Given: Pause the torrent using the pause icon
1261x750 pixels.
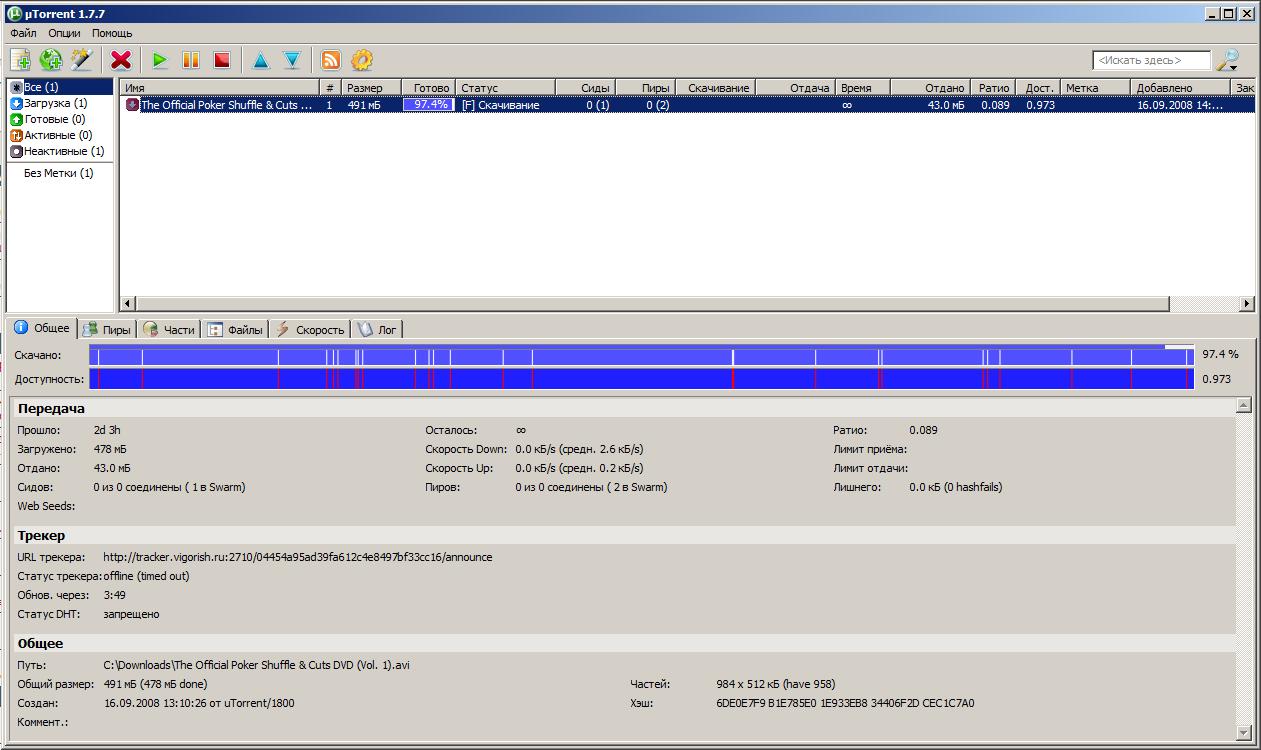Looking at the screenshot, I should click(191, 60).
